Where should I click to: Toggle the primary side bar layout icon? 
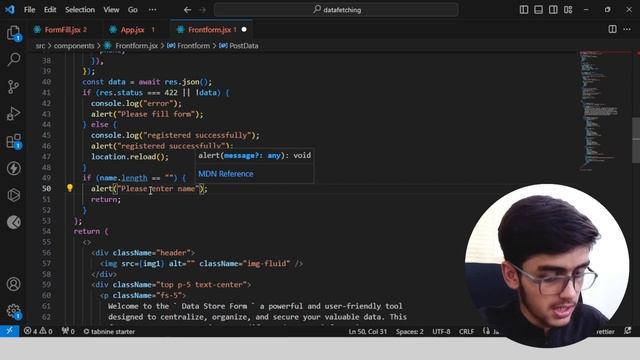524,10
